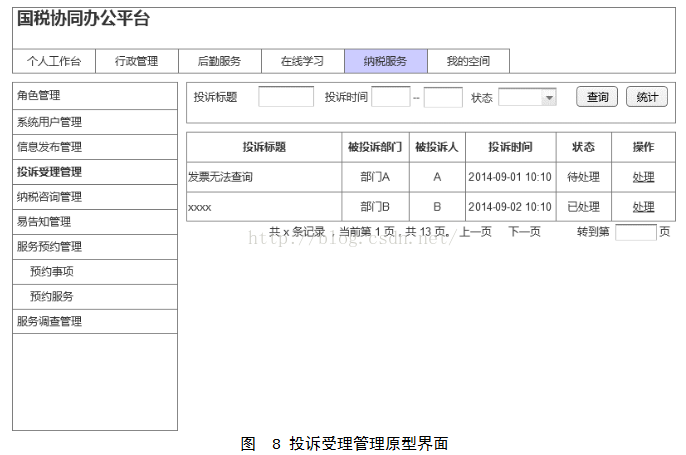Screen dimensions: 686x455
Task: Select 易告知管理 in the sidebar
Action: (x=95, y=222)
